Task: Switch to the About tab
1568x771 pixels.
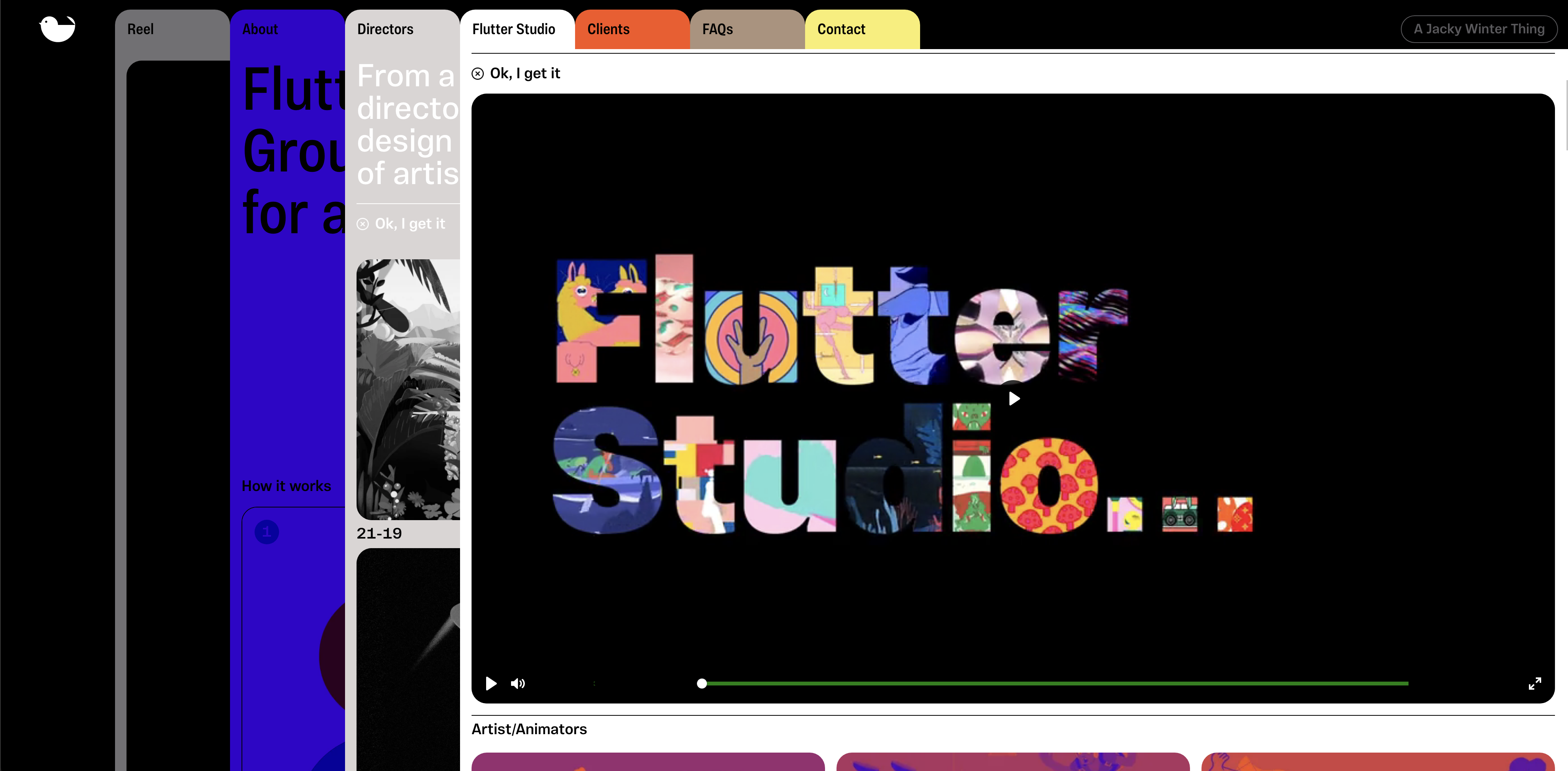Action: (260, 29)
